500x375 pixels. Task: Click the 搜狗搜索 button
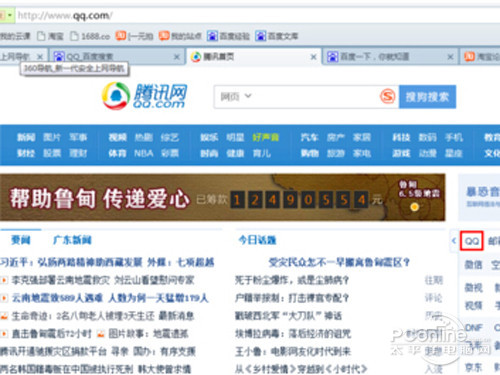pyautogui.click(x=427, y=97)
